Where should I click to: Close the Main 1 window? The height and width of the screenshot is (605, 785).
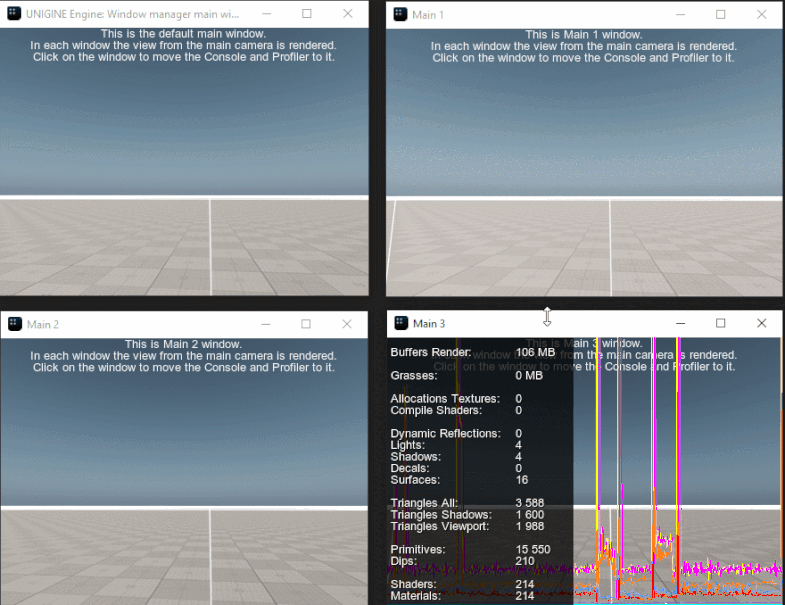761,15
